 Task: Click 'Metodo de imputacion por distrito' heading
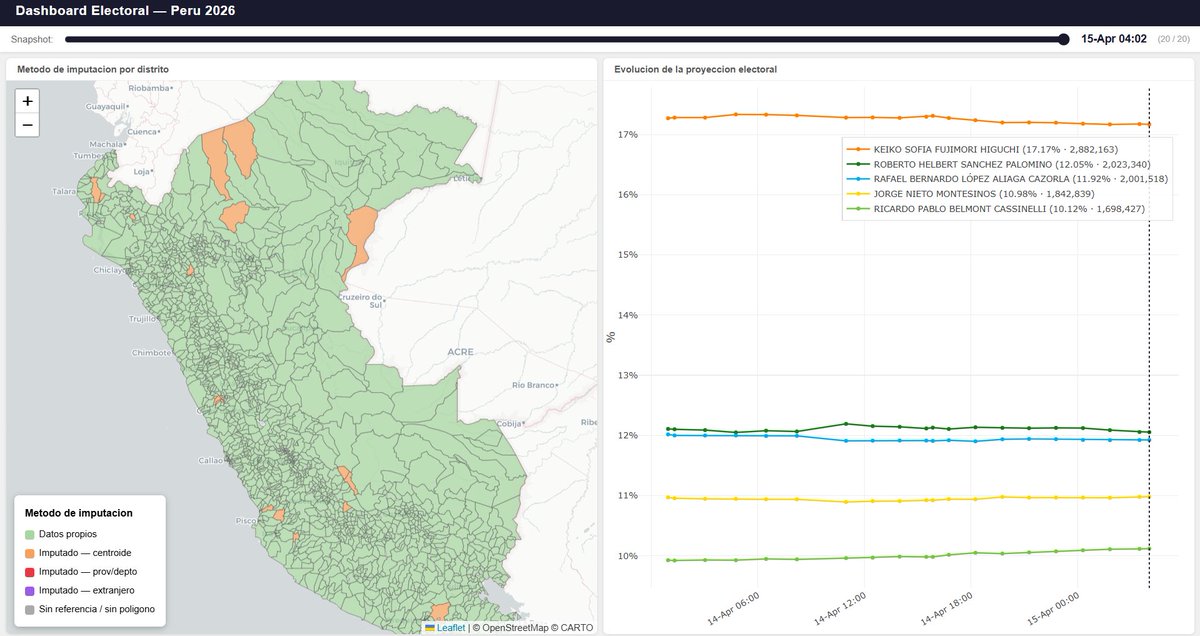93,69
